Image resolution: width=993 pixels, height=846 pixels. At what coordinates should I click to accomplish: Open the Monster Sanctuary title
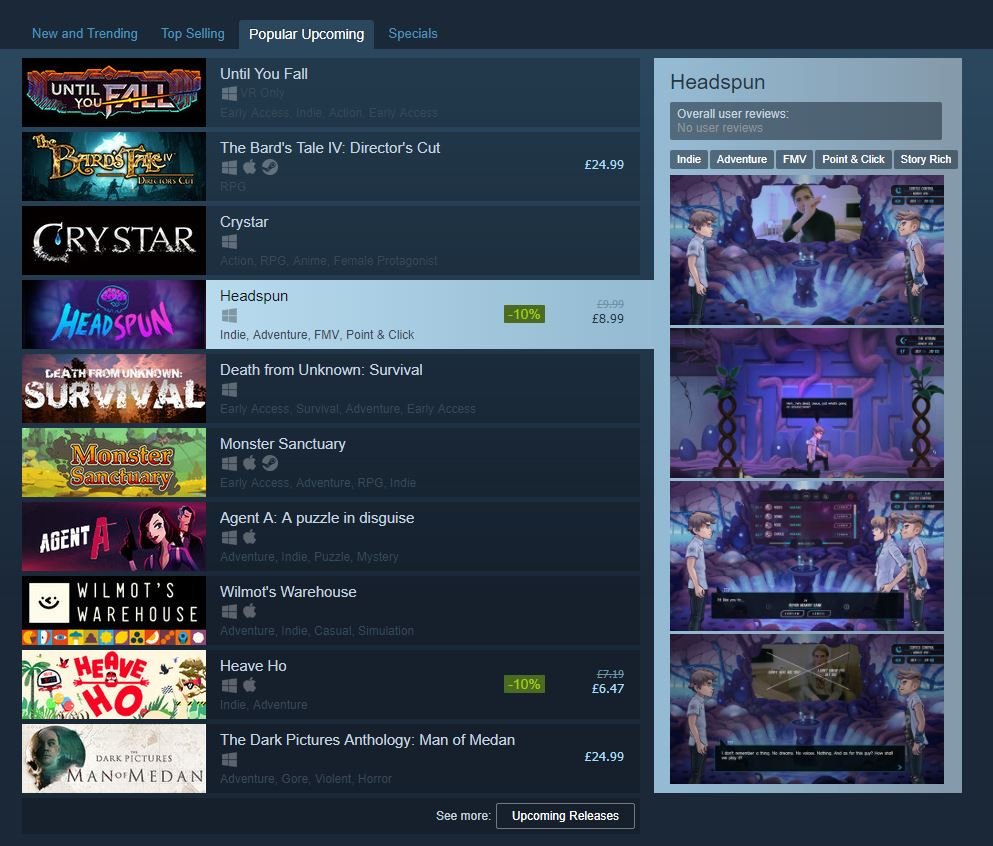(282, 444)
